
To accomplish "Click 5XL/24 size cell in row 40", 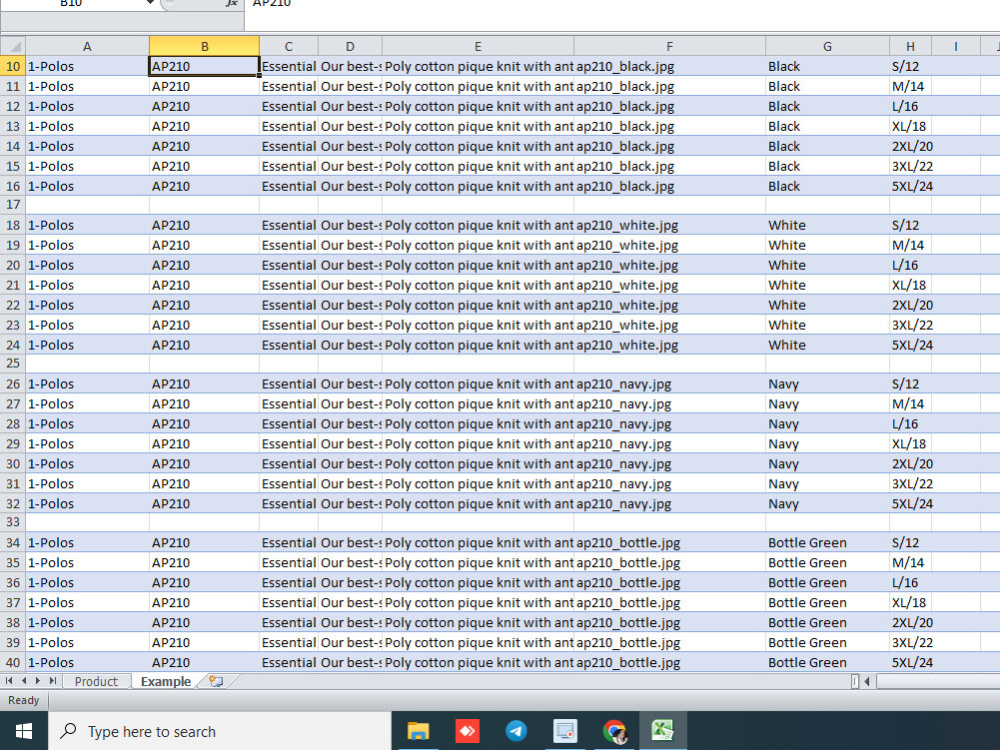I will (910, 663).
